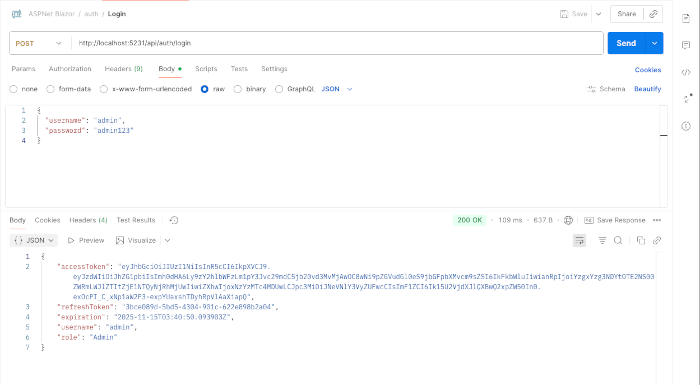
Task: Click ASPNet Blazor in breadcrumb
Action: pyautogui.click(x=52, y=14)
